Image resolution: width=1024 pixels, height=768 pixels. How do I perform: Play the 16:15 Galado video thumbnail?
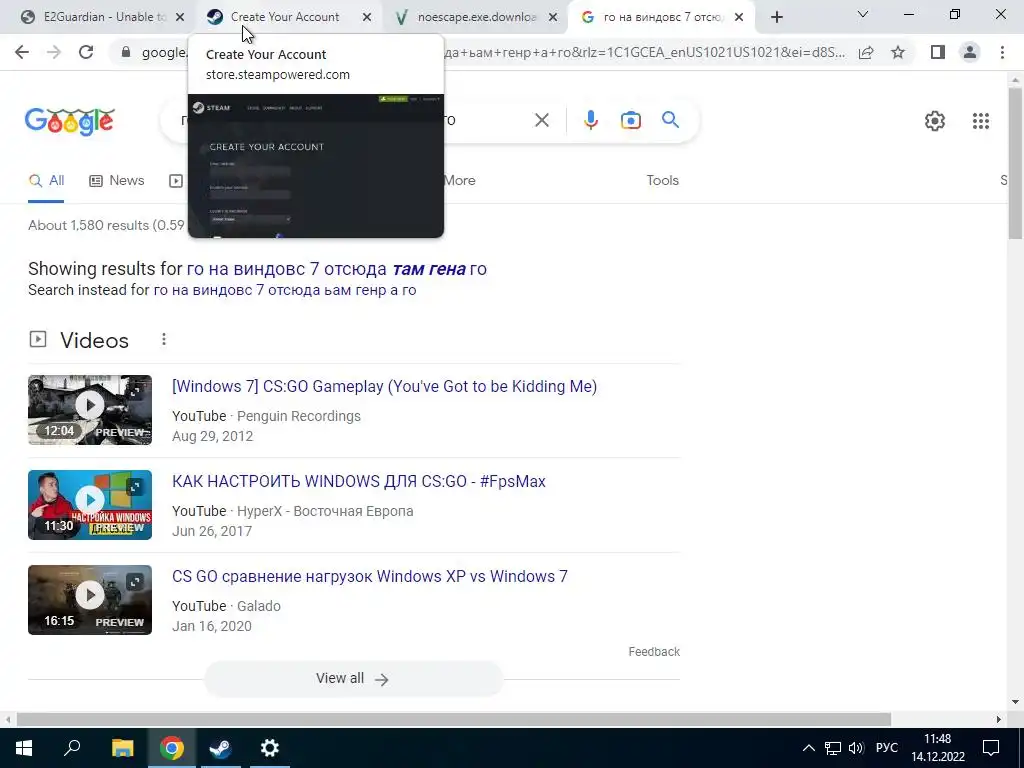click(90, 600)
